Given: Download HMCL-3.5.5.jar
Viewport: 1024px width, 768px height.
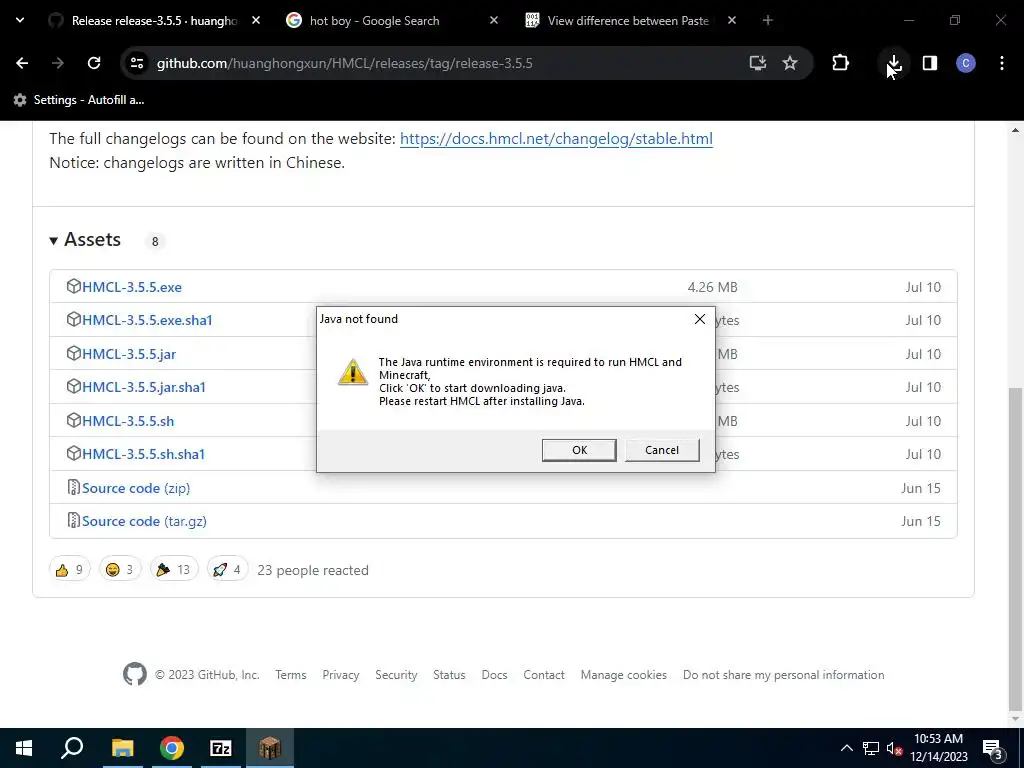Looking at the screenshot, I should click(x=129, y=354).
